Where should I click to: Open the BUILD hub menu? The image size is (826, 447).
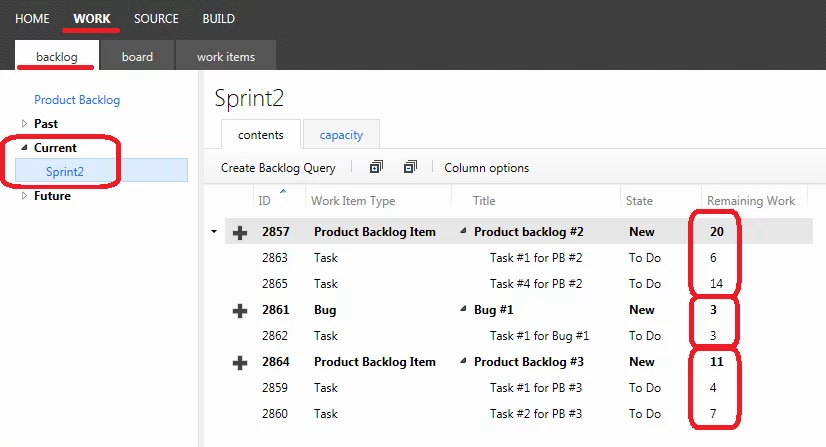coord(219,19)
